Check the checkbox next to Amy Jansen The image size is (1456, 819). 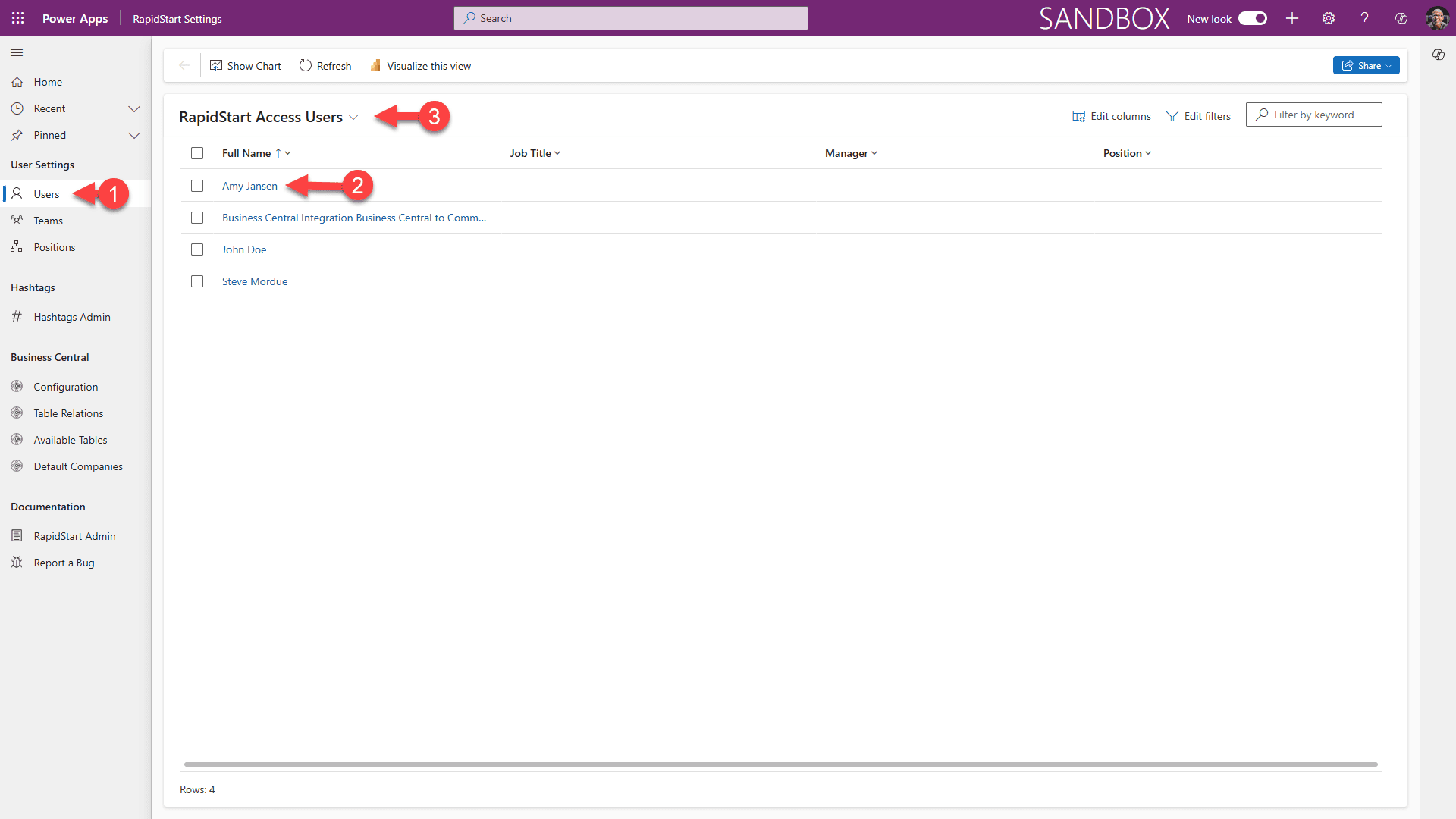point(197,185)
